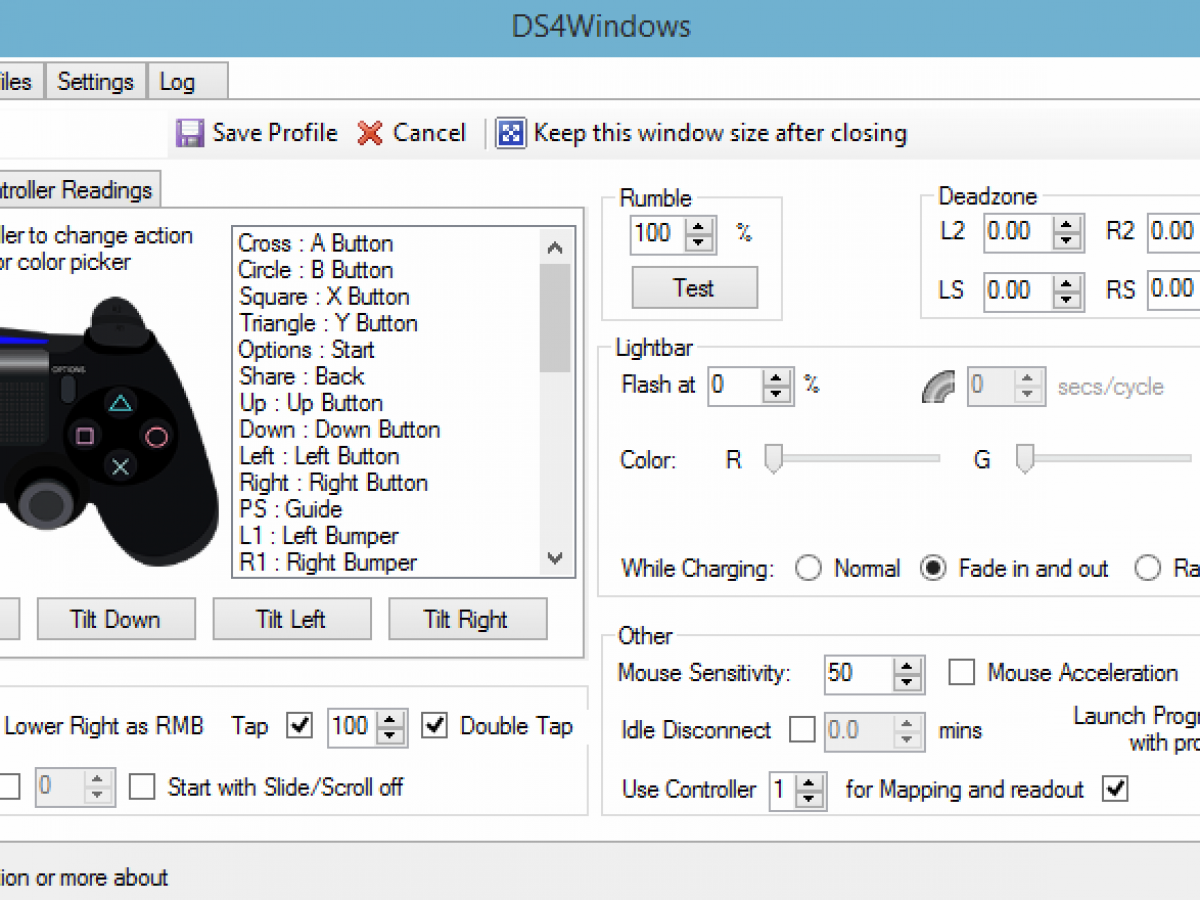Image resolution: width=1200 pixels, height=900 pixels.
Task: Click the Tilt Left button
Action: [x=291, y=619]
